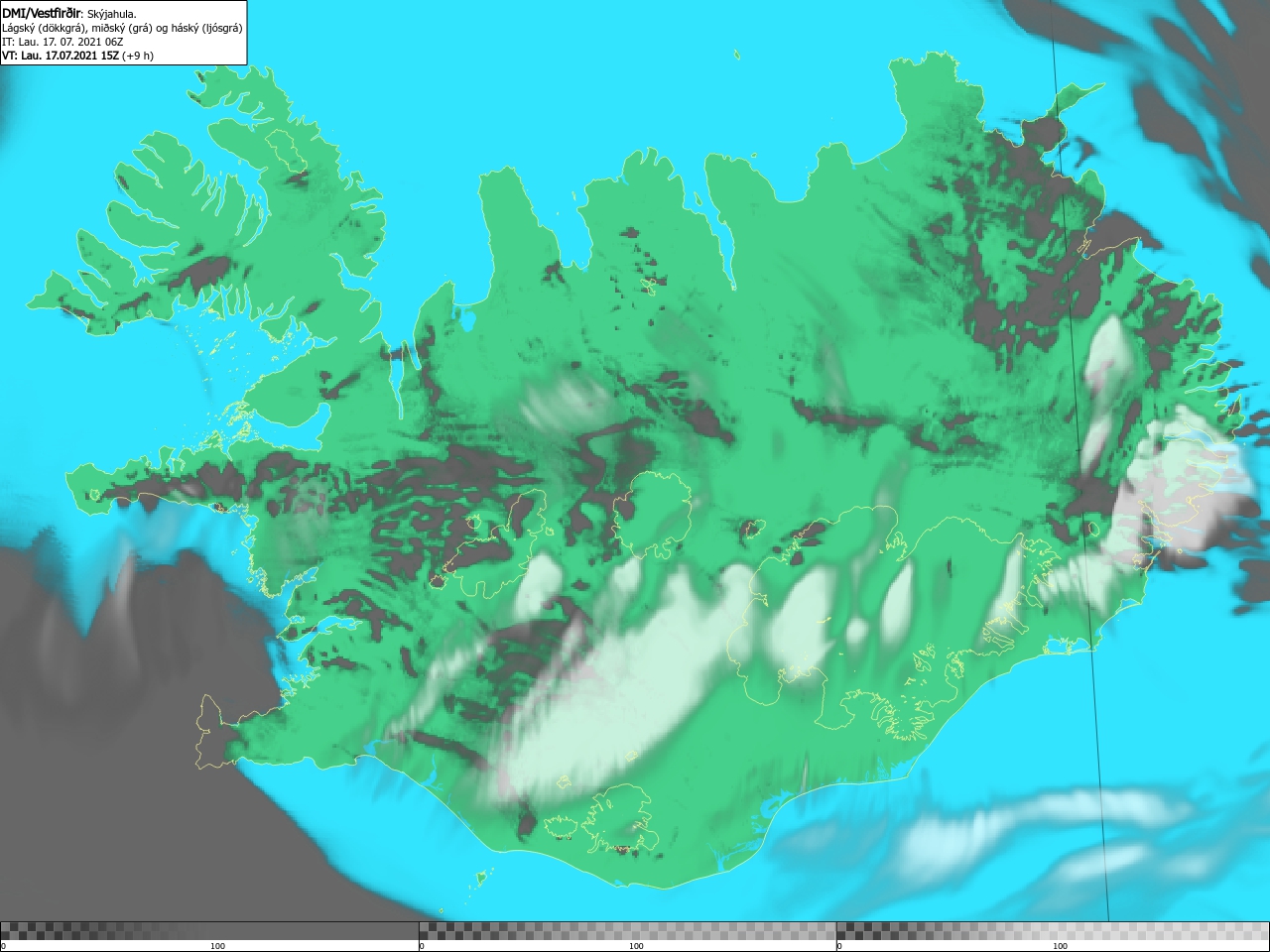Screen dimensions: 1270x952
Task: Click the 'Lágský (dökkgrá), miðský (grá)' legend line
Action: click(122, 28)
